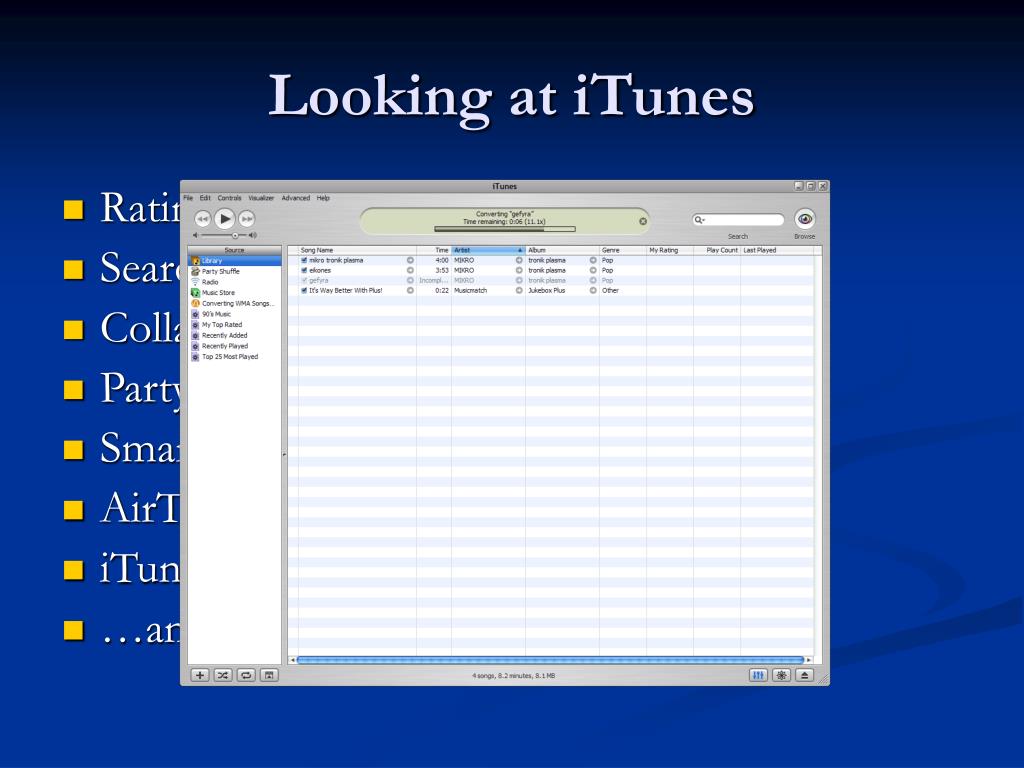Click arrow icon next to album Jukebox Plus

(593, 291)
